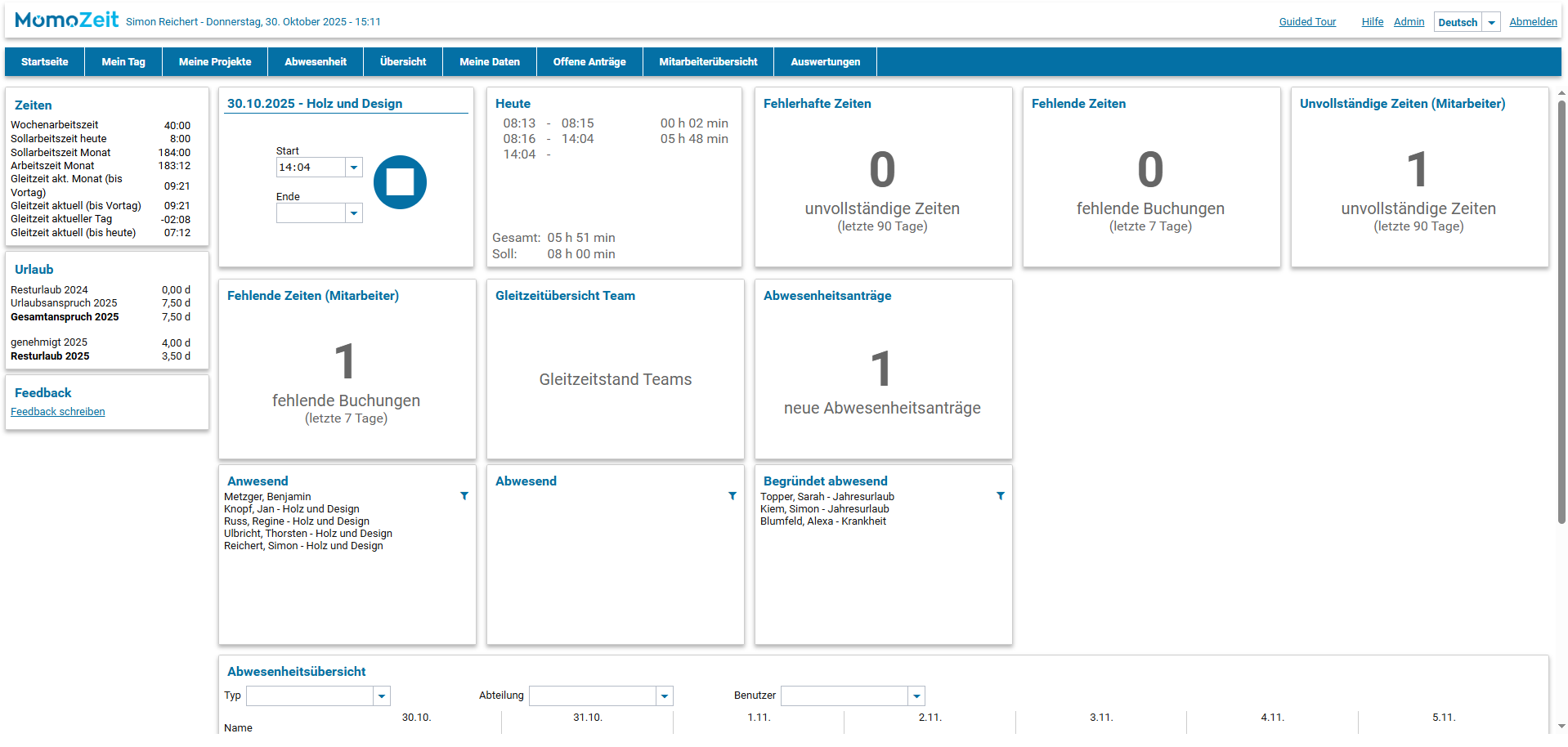Click the MomoZeit logo
This screenshot has width=1568, height=747.
tap(67, 20)
